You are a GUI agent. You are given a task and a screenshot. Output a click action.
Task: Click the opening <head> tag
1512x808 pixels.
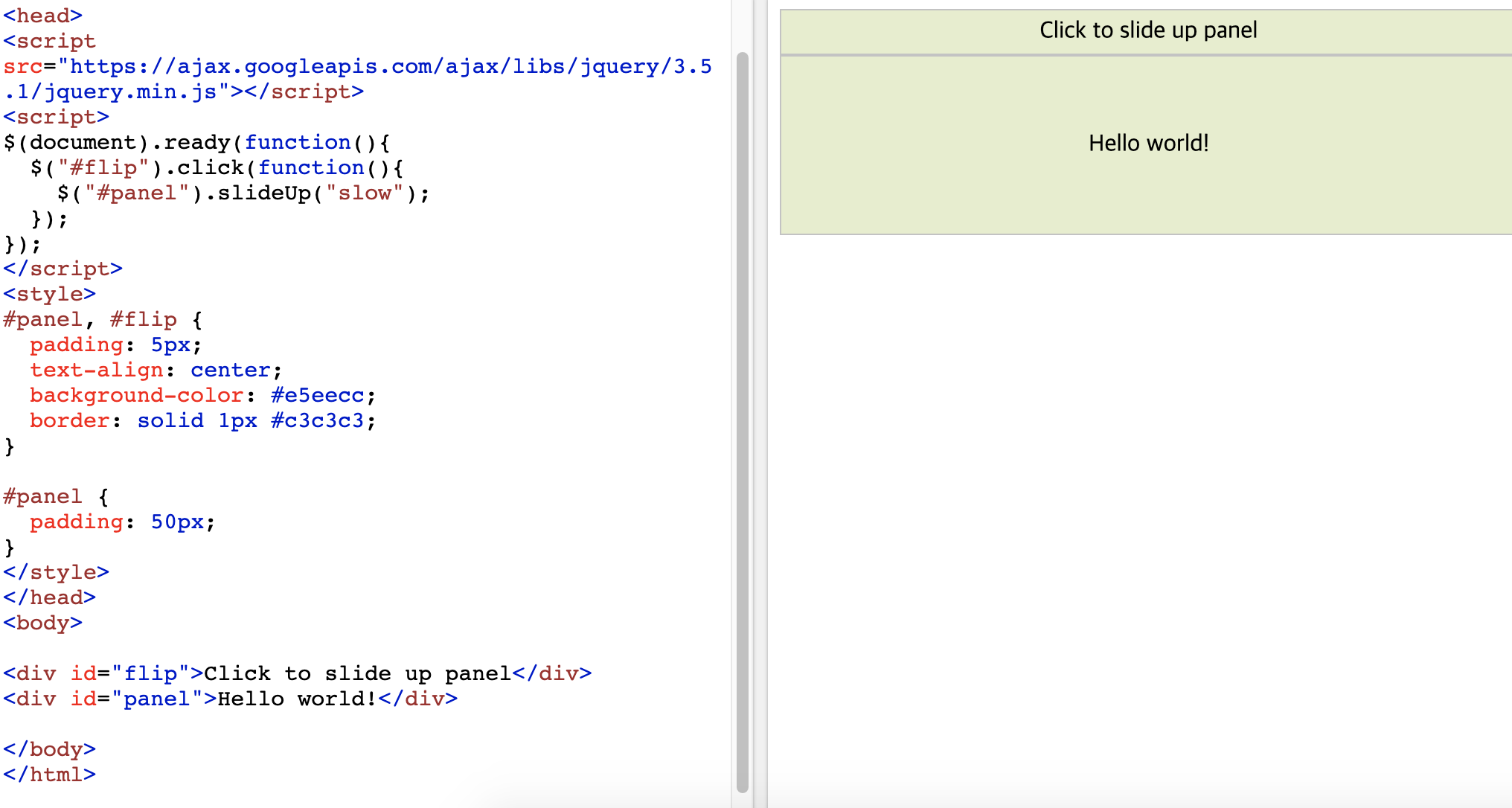42,16
